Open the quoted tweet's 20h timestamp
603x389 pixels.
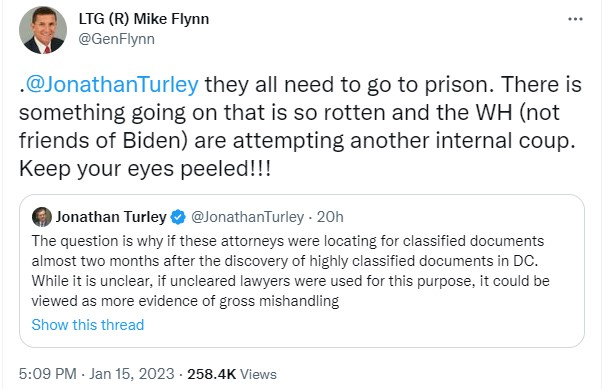pos(330,217)
